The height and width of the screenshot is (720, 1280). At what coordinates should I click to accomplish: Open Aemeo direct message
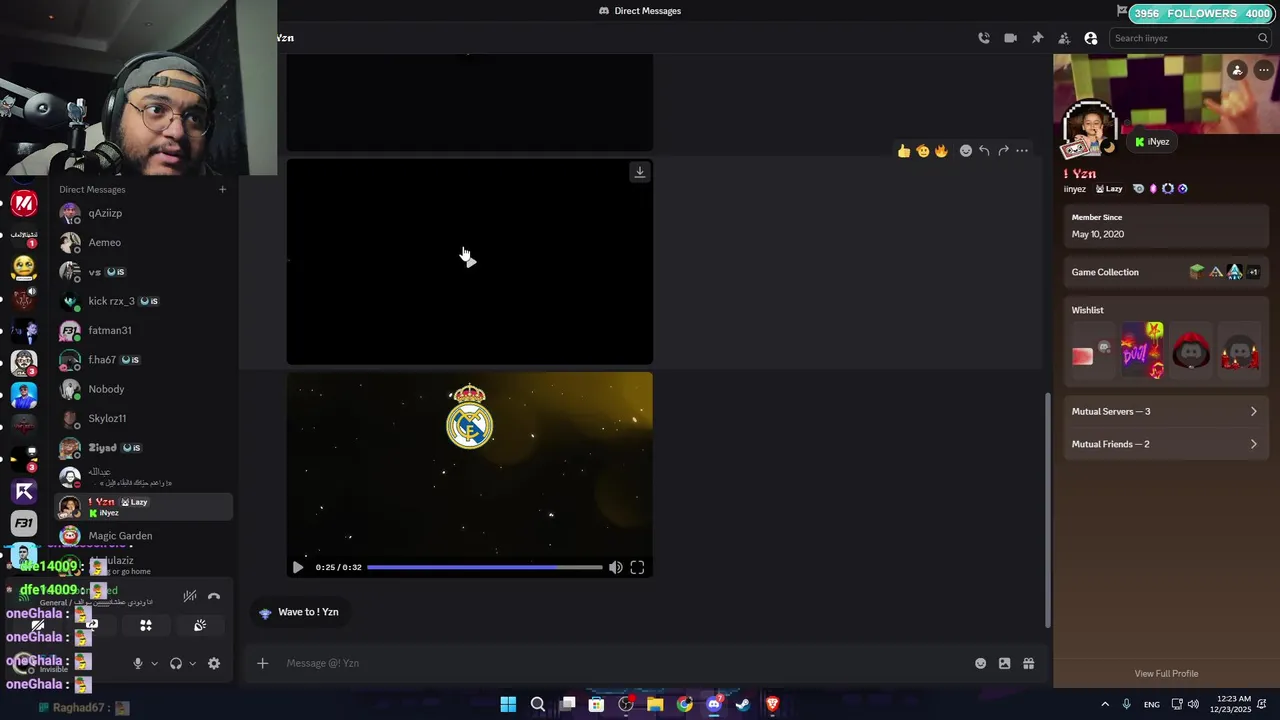(143, 242)
